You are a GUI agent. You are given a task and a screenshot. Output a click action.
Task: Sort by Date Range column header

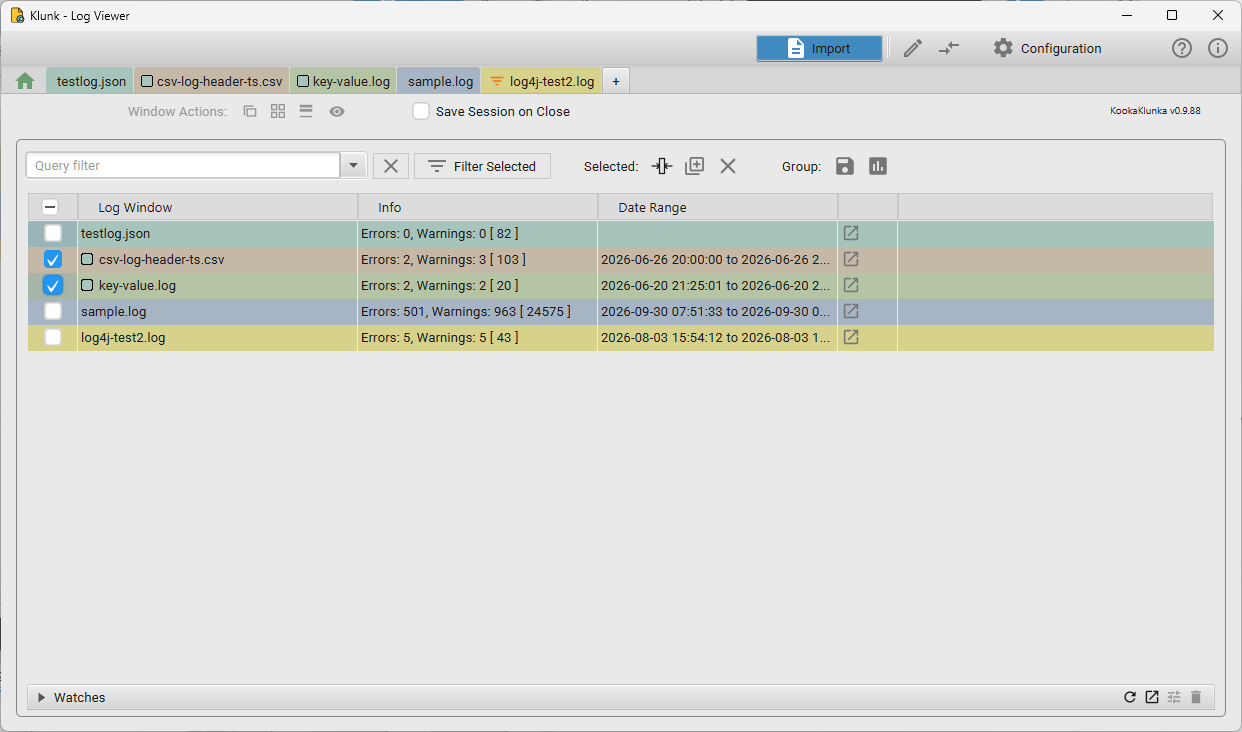718,207
